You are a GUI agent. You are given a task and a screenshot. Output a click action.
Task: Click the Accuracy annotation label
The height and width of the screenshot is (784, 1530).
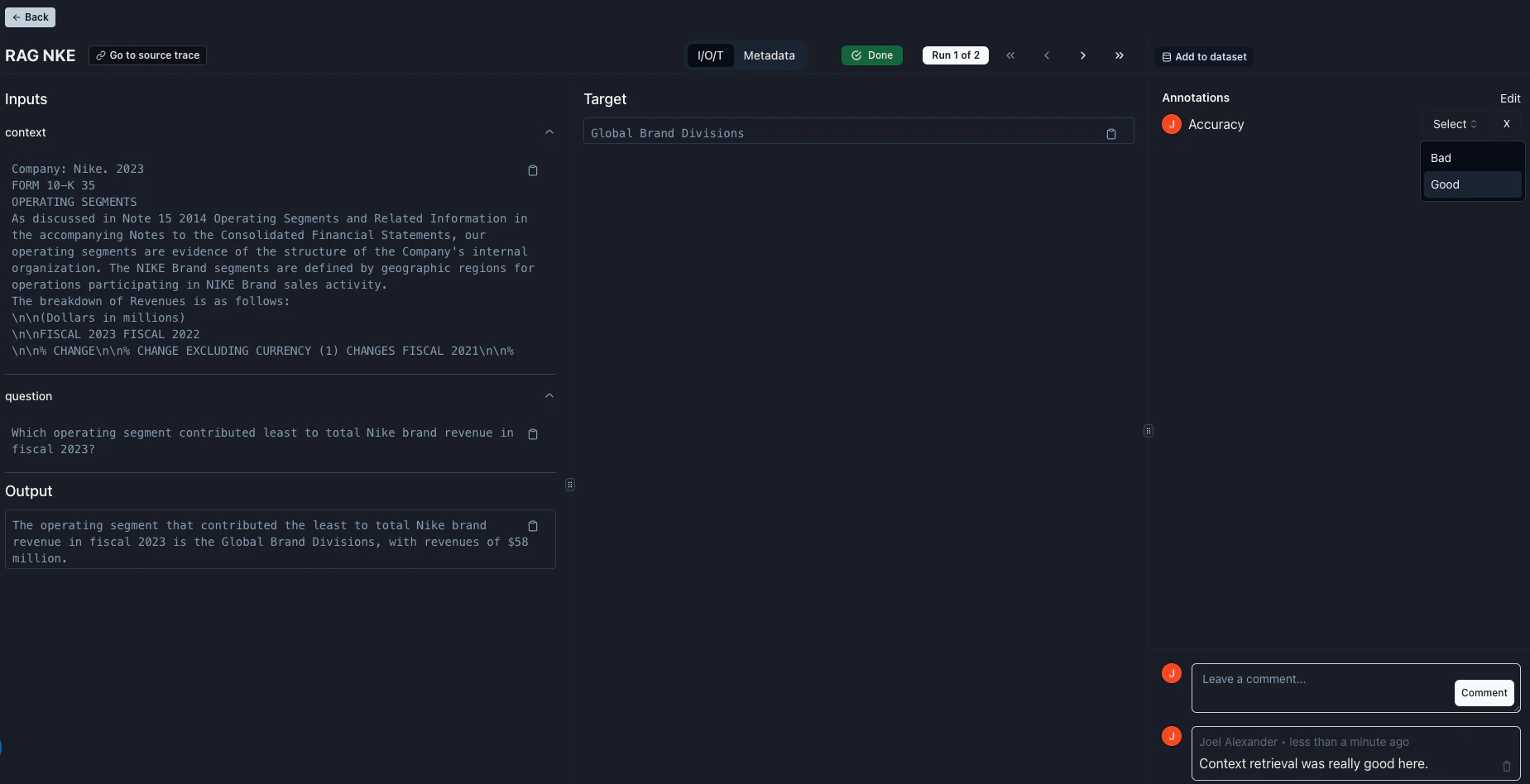pyautogui.click(x=1216, y=125)
